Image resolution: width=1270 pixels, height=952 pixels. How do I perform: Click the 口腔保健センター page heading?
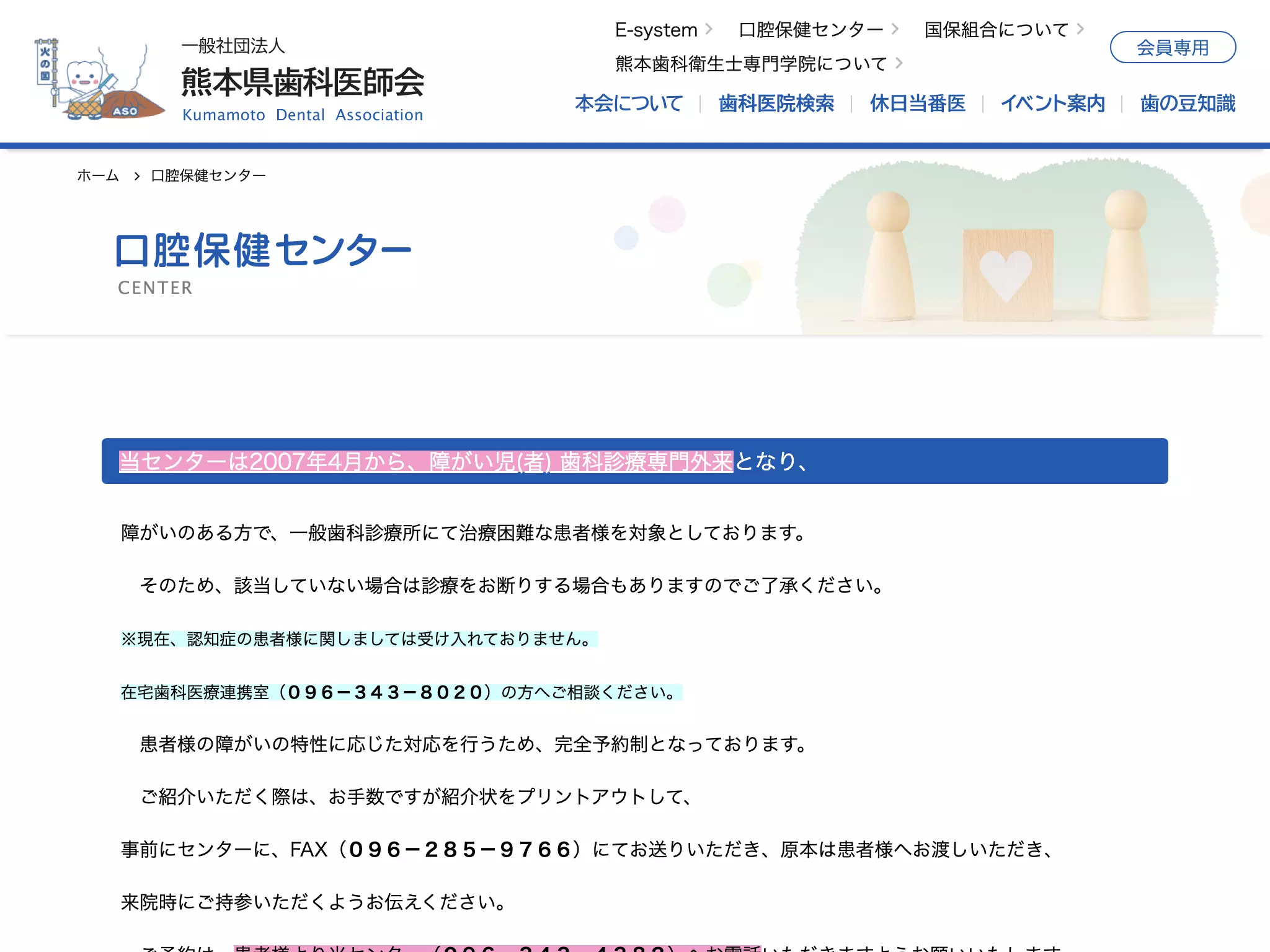264,250
